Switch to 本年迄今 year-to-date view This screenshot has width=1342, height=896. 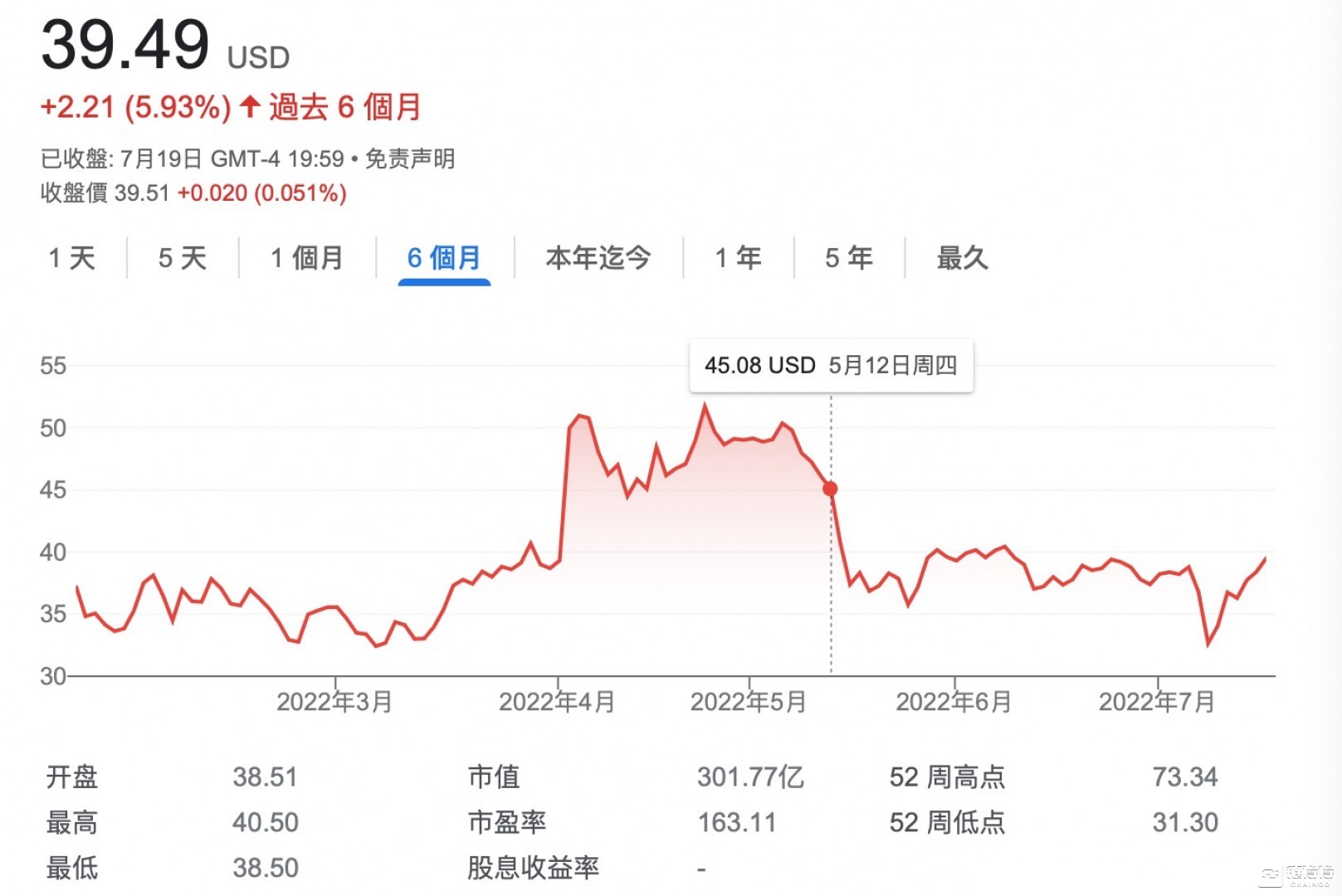[598, 258]
